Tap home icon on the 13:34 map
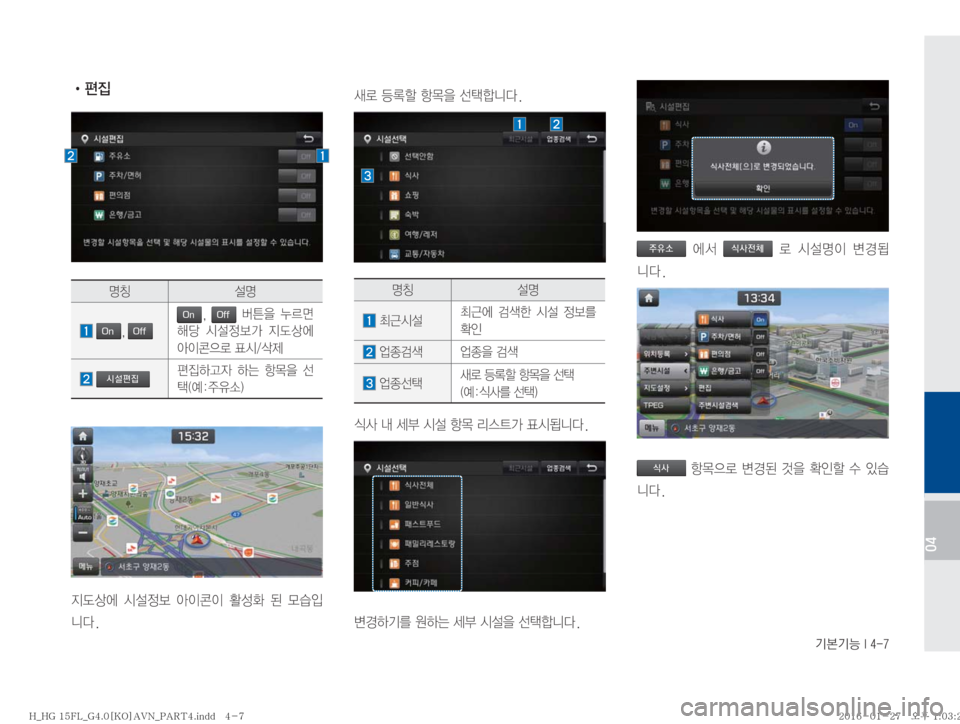The height and width of the screenshot is (724, 960). pyautogui.click(x=651, y=298)
